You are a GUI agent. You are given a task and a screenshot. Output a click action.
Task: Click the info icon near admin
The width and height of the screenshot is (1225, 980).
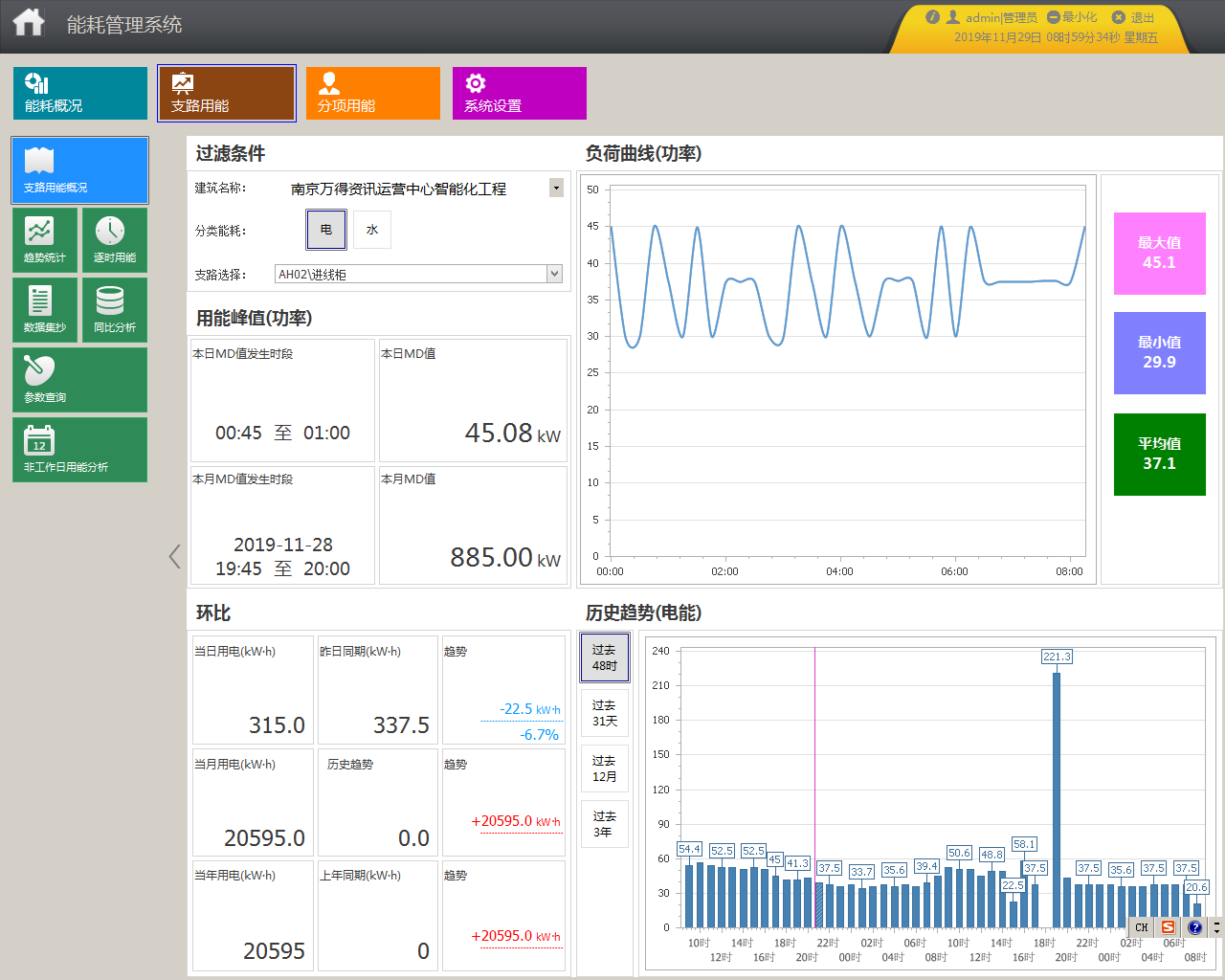click(x=932, y=17)
